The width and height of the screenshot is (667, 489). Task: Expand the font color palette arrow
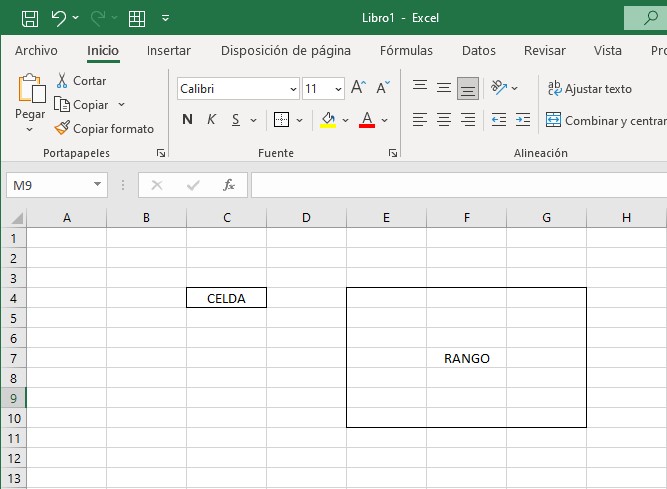point(385,120)
